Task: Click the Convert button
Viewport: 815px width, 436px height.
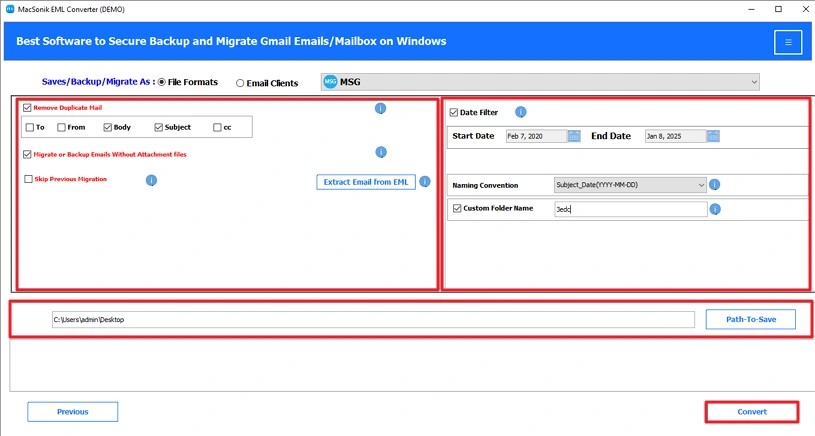Action: (752, 412)
